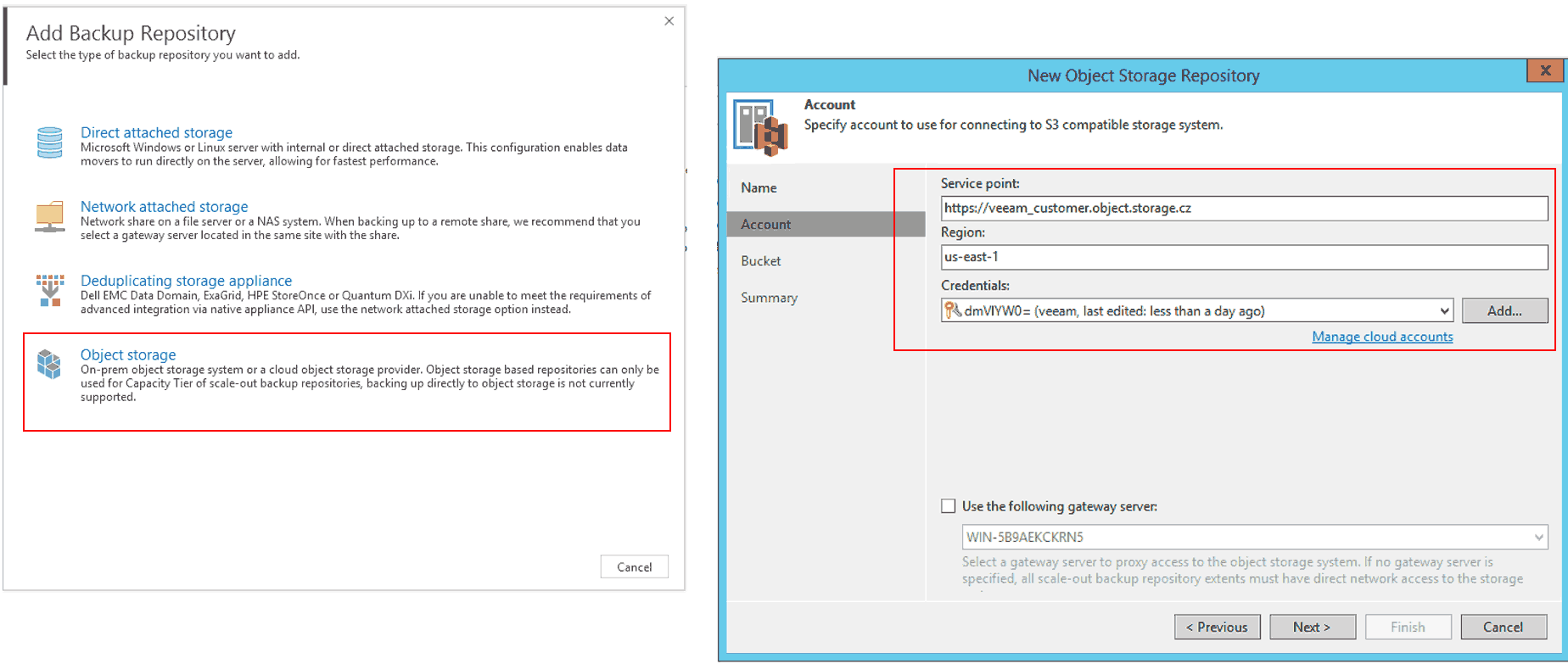Enable Use the following gateway server
This screenshot has width=1568, height=664.
(949, 506)
